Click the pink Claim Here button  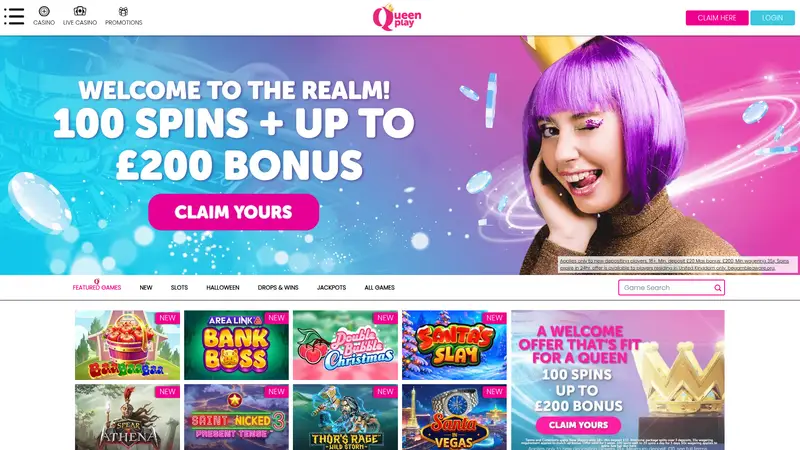click(717, 18)
